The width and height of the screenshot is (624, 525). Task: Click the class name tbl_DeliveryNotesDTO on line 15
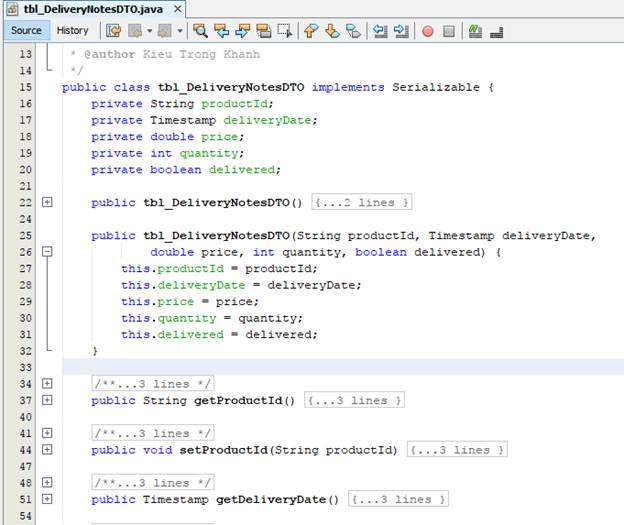(x=231, y=87)
